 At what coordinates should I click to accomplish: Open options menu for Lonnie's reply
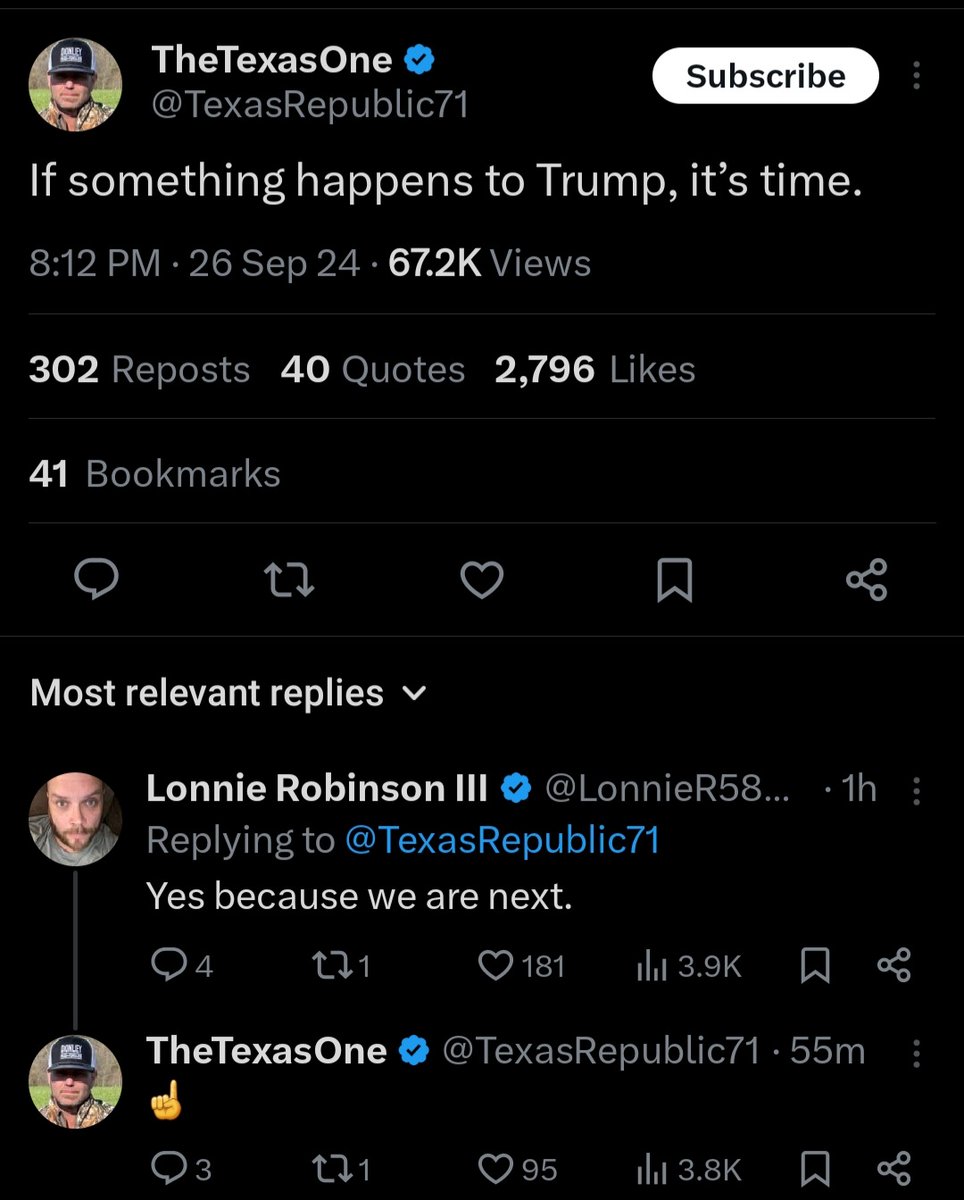coord(917,791)
